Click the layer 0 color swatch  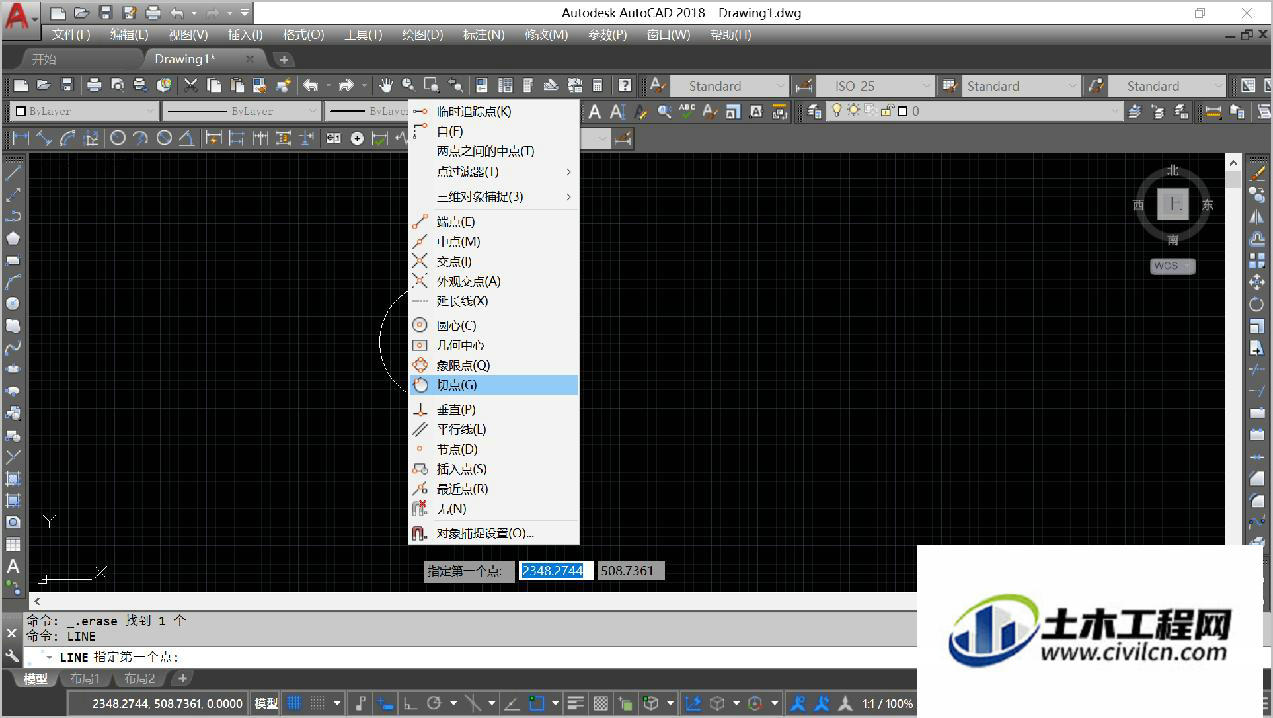(902, 112)
